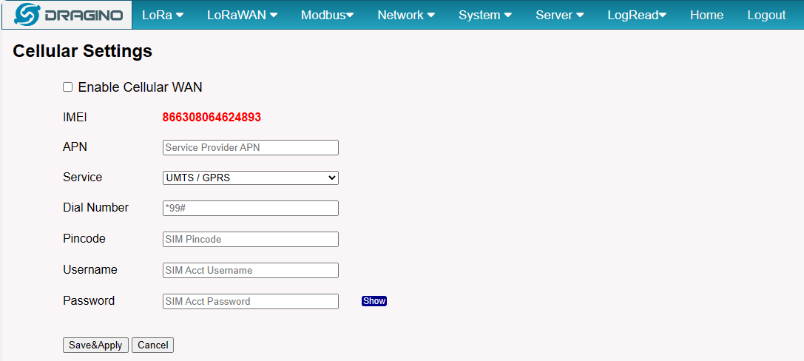Click the SIM Acct Username field
This screenshot has height=361, width=804.
click(x=251, y=270)
